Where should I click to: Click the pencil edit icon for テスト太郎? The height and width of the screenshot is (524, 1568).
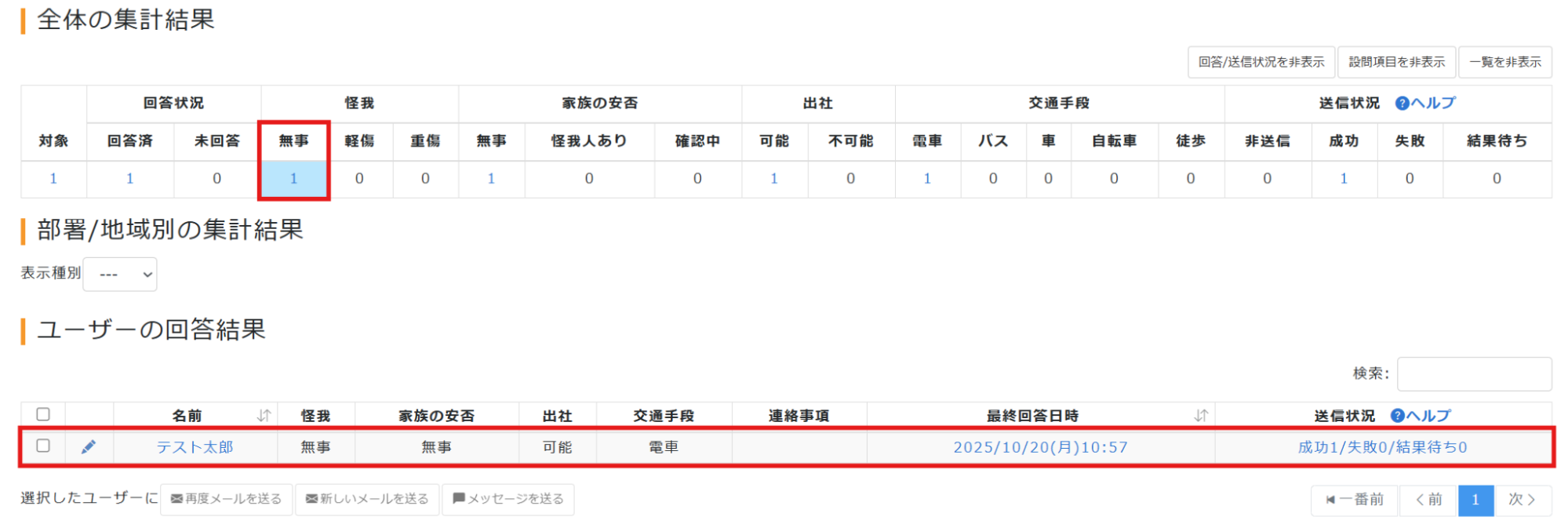point(89,447)
